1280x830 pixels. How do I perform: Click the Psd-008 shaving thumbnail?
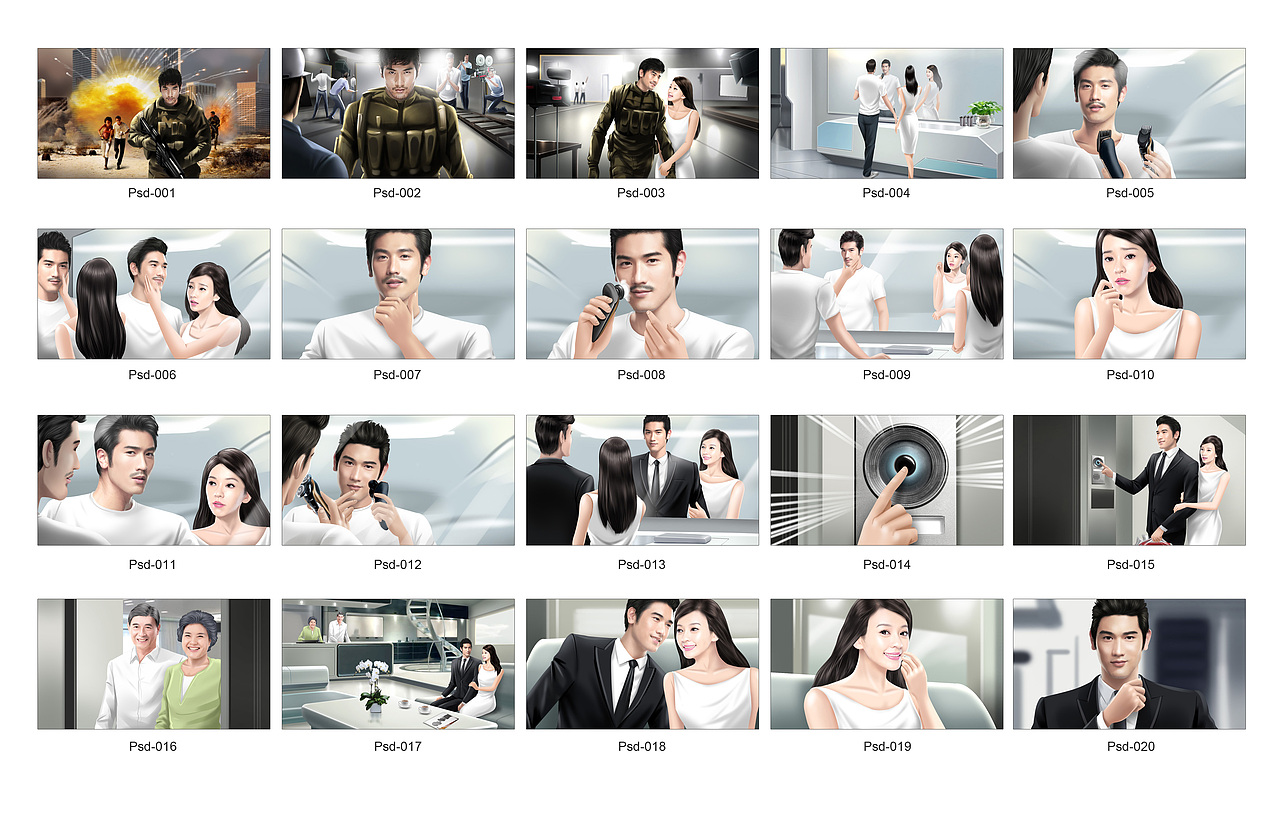(x=642, y=294)
